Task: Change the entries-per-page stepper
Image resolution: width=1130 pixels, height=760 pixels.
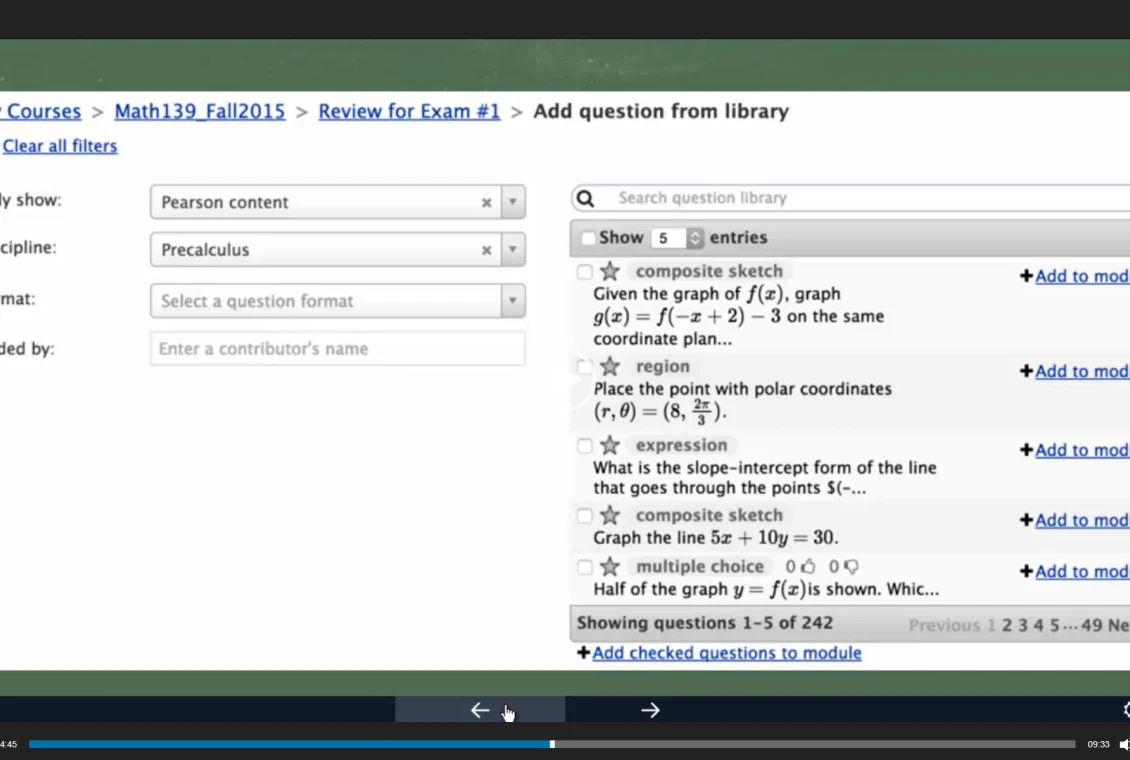Action: [x=695, y=238]
